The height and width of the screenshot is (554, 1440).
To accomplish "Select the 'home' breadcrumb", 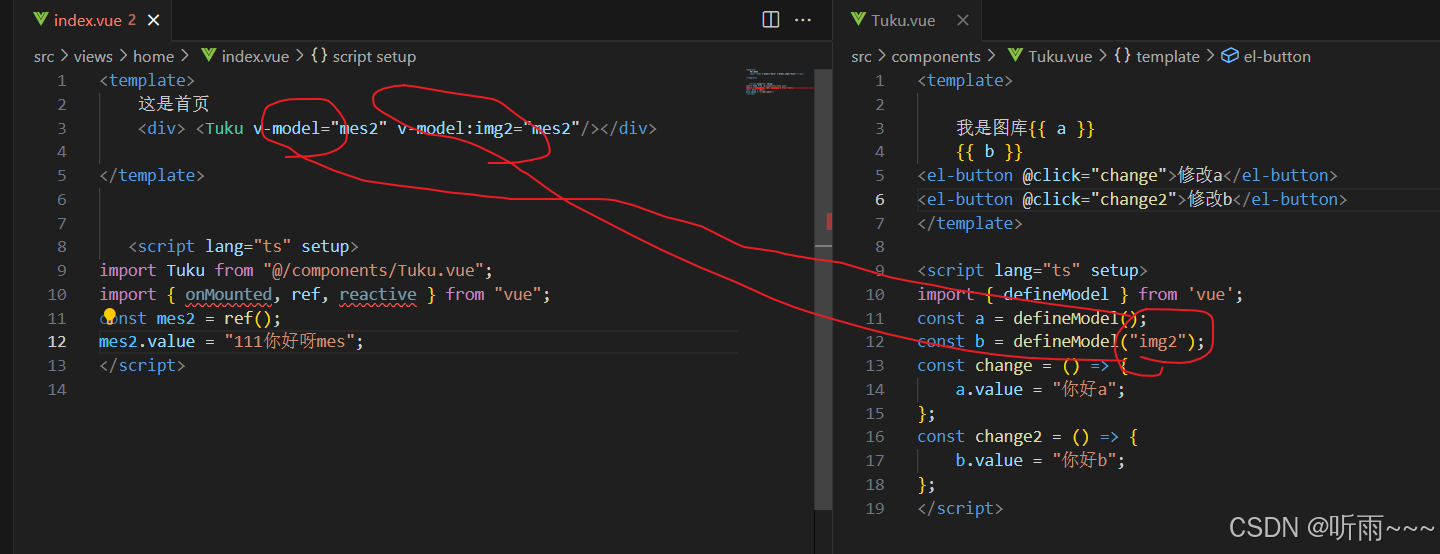I will (153, 57).
